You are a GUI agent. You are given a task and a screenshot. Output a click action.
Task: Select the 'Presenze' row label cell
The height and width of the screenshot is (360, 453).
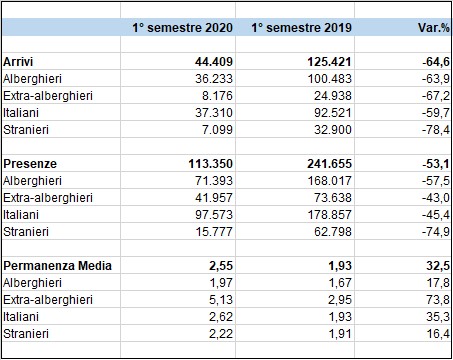click(x=61, y=164)
